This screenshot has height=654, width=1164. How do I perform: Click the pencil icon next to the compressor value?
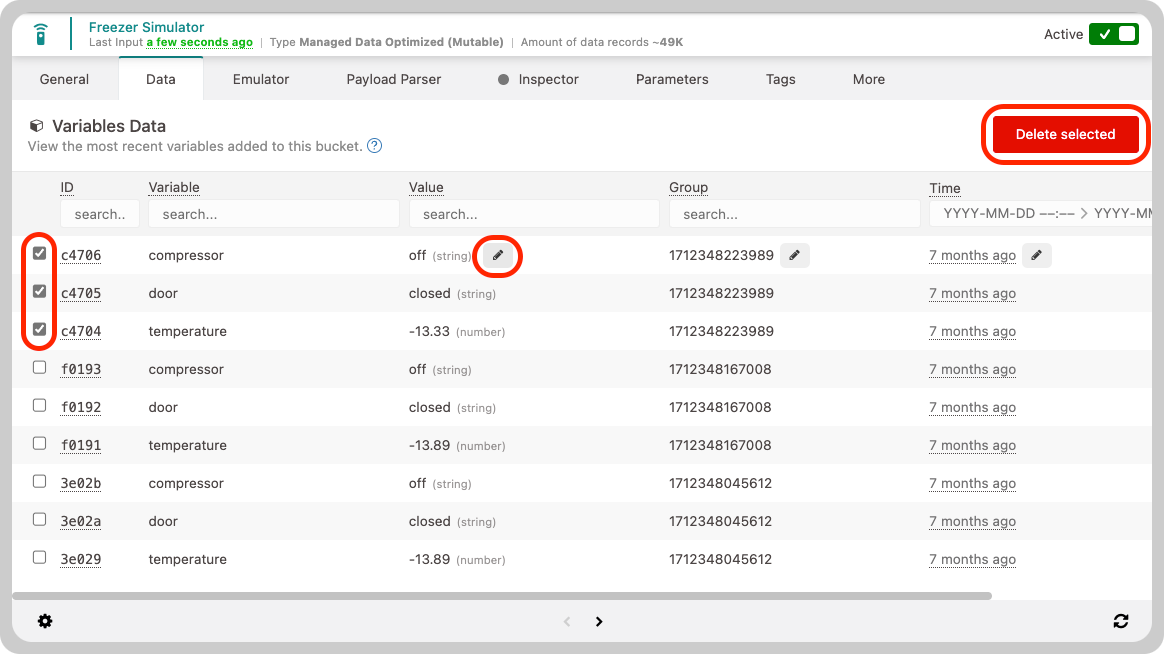498,256
